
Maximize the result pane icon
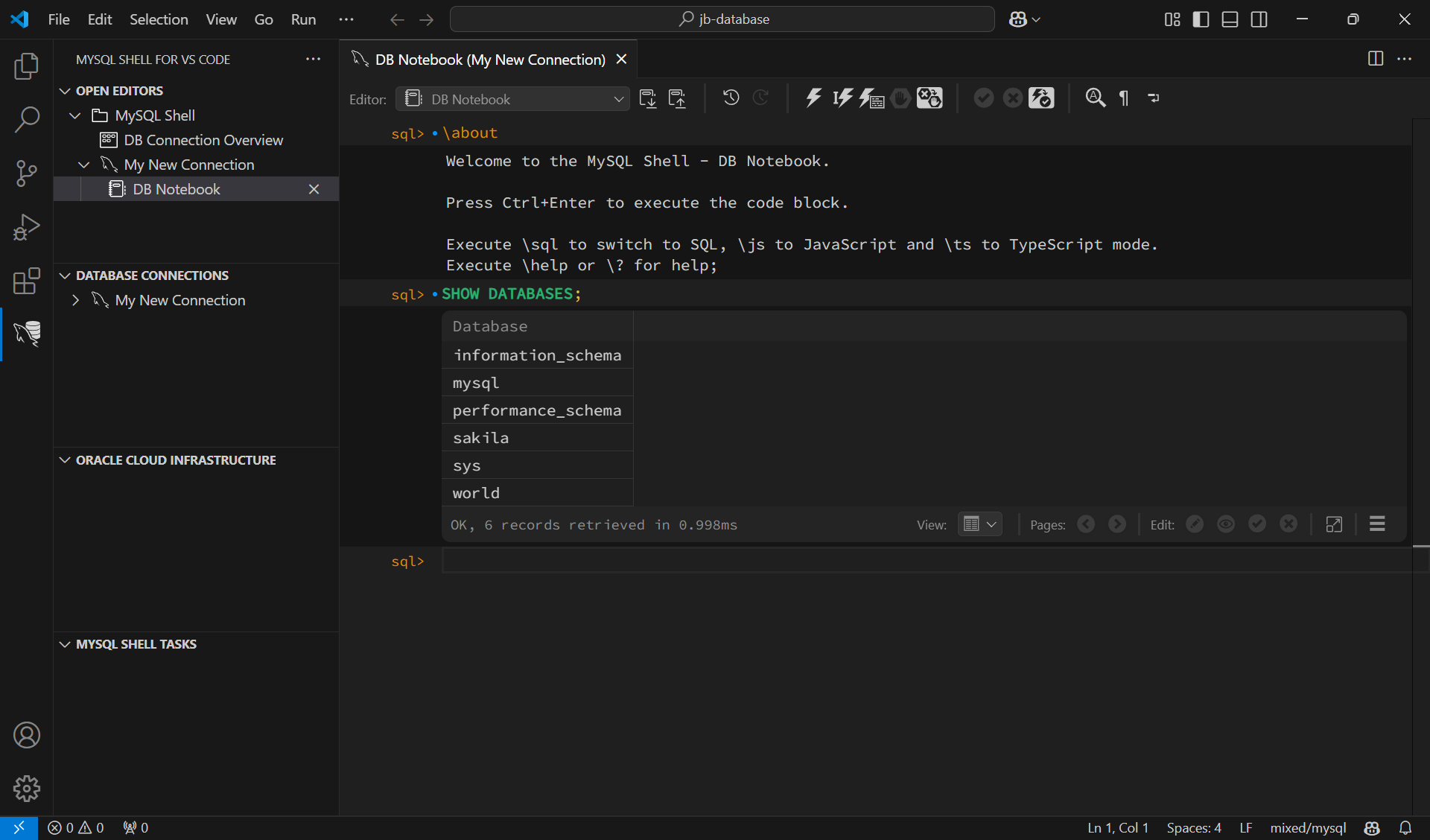pyautogui.click(x=1334, y=524)
